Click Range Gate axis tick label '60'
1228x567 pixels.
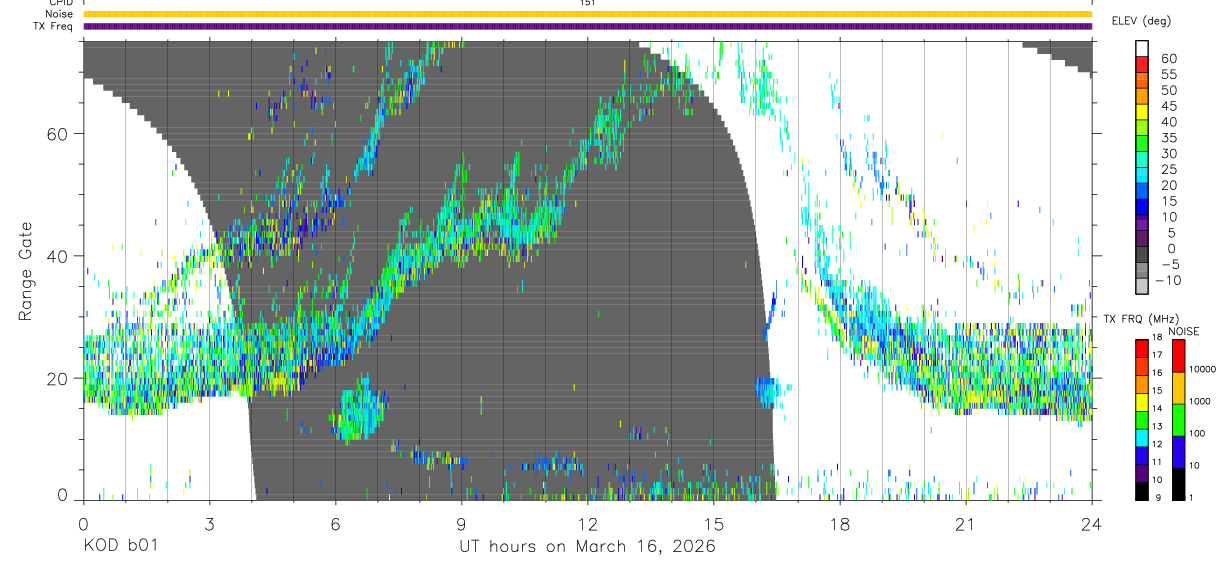click(56, 134)
